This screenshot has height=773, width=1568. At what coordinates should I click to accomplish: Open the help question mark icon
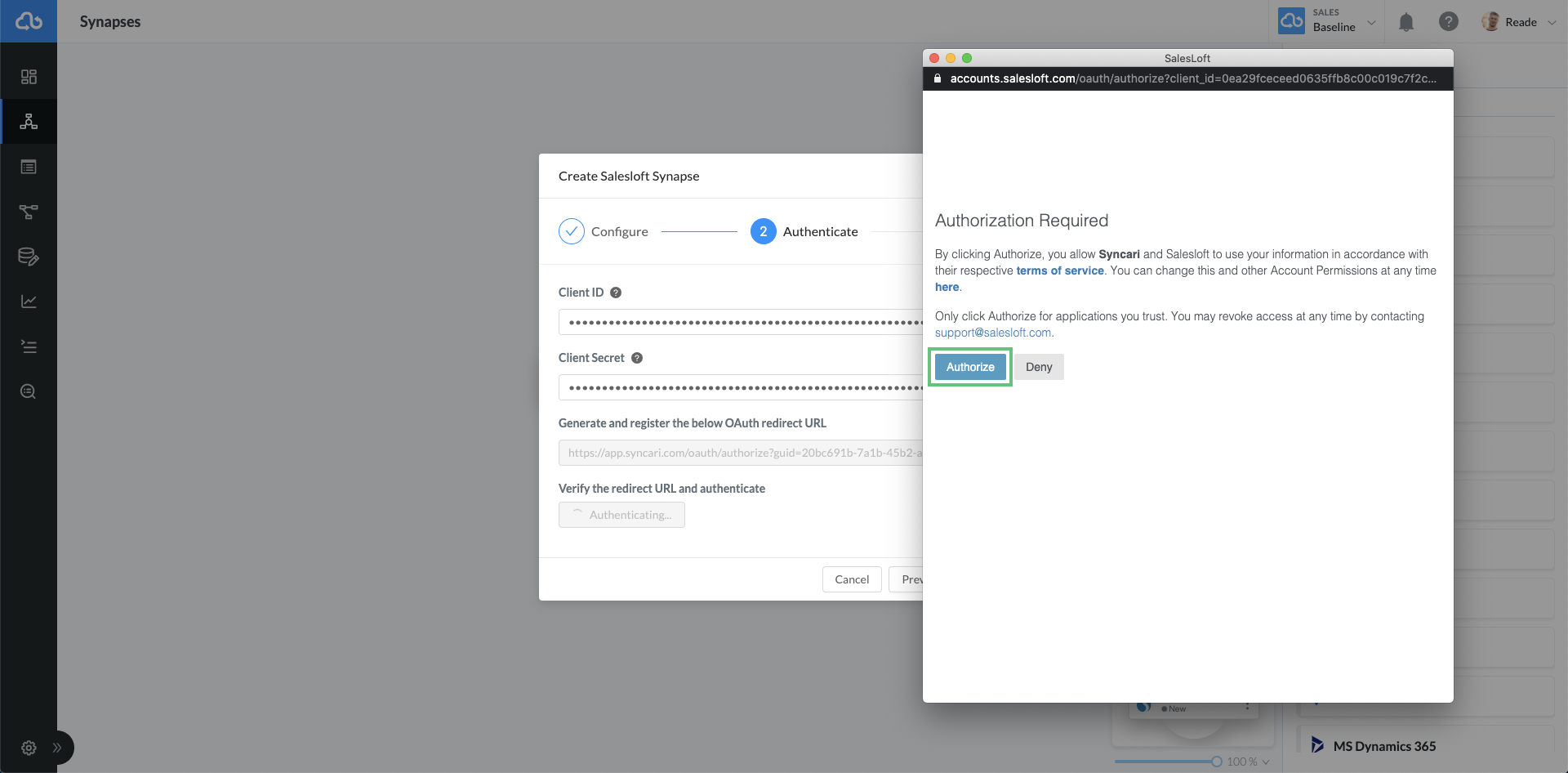(1449, 22)
